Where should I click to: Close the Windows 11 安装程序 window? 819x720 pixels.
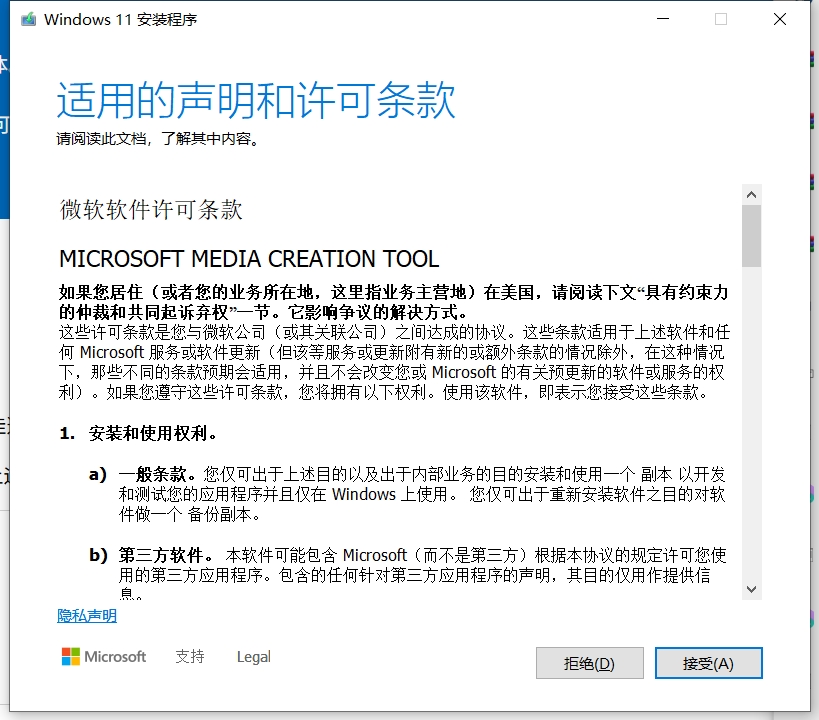click(779, 19)
